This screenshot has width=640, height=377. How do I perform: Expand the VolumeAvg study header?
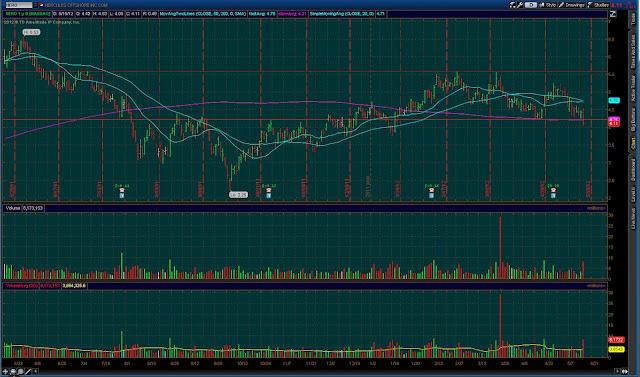[21, 286]
